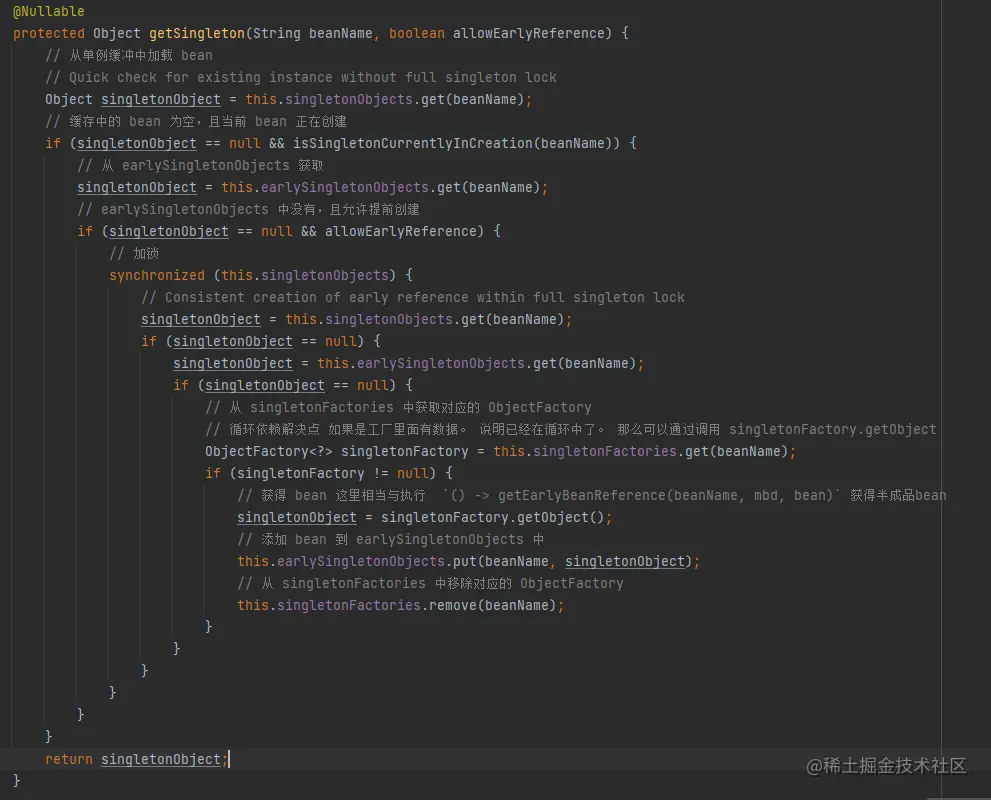
Task: Click the return keyword
Action: click(x=68, y=759)
